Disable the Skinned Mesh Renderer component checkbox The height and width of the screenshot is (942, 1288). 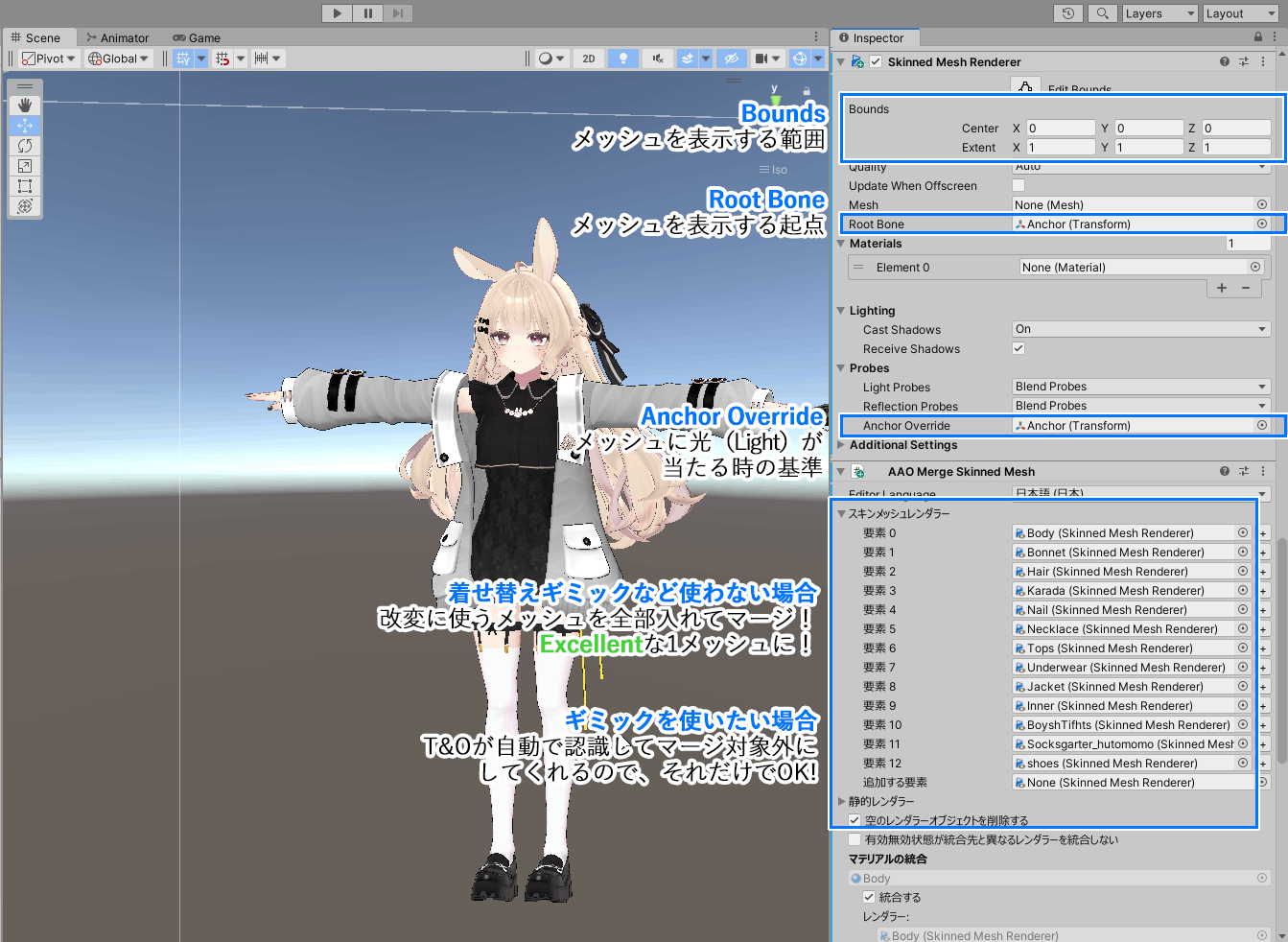(x=876, y=61)
